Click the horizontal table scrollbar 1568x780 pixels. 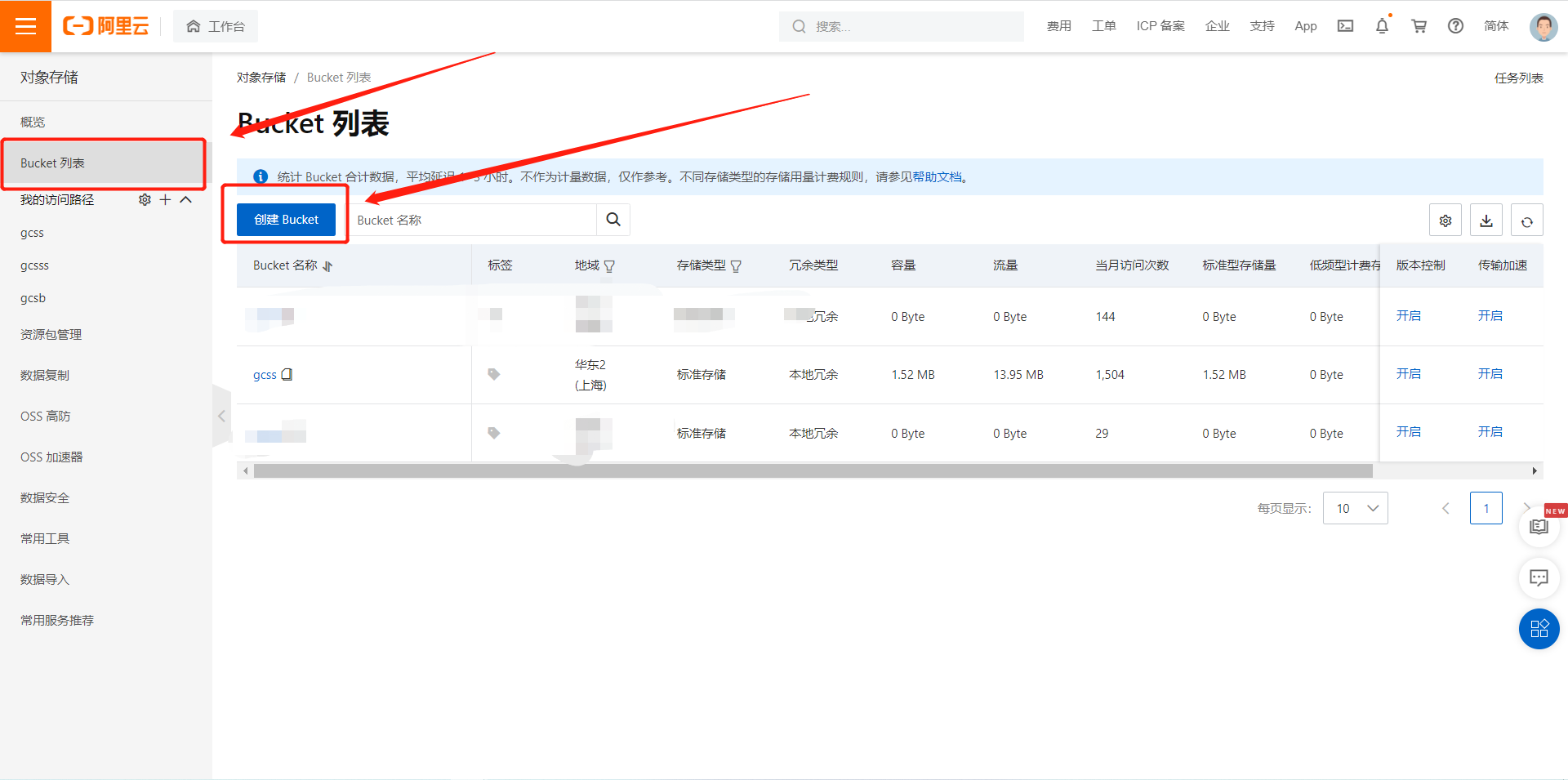[813, 470]
